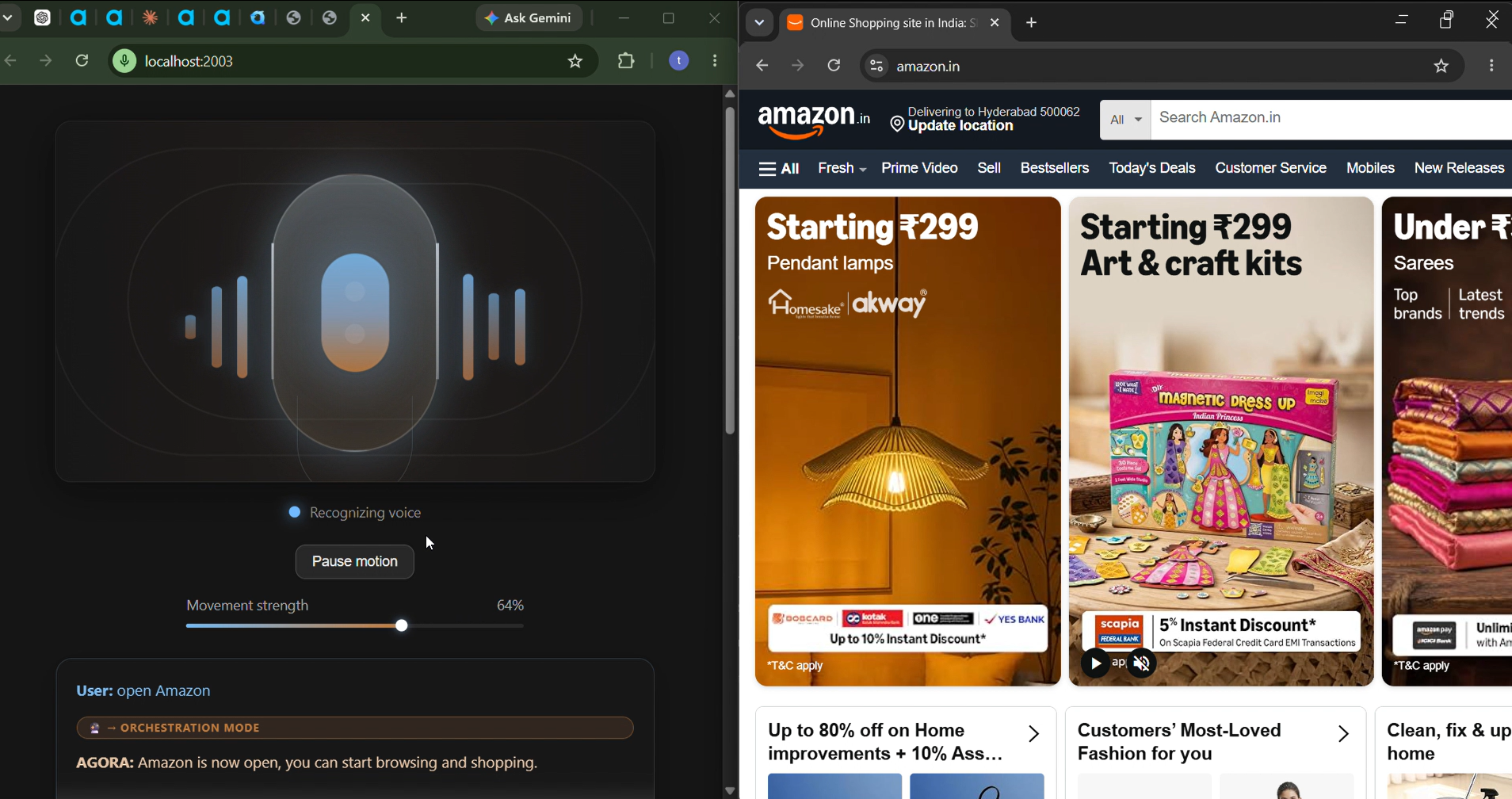
Task: Open Mobiles in Amazon nav
Action: coord(1370,168)
